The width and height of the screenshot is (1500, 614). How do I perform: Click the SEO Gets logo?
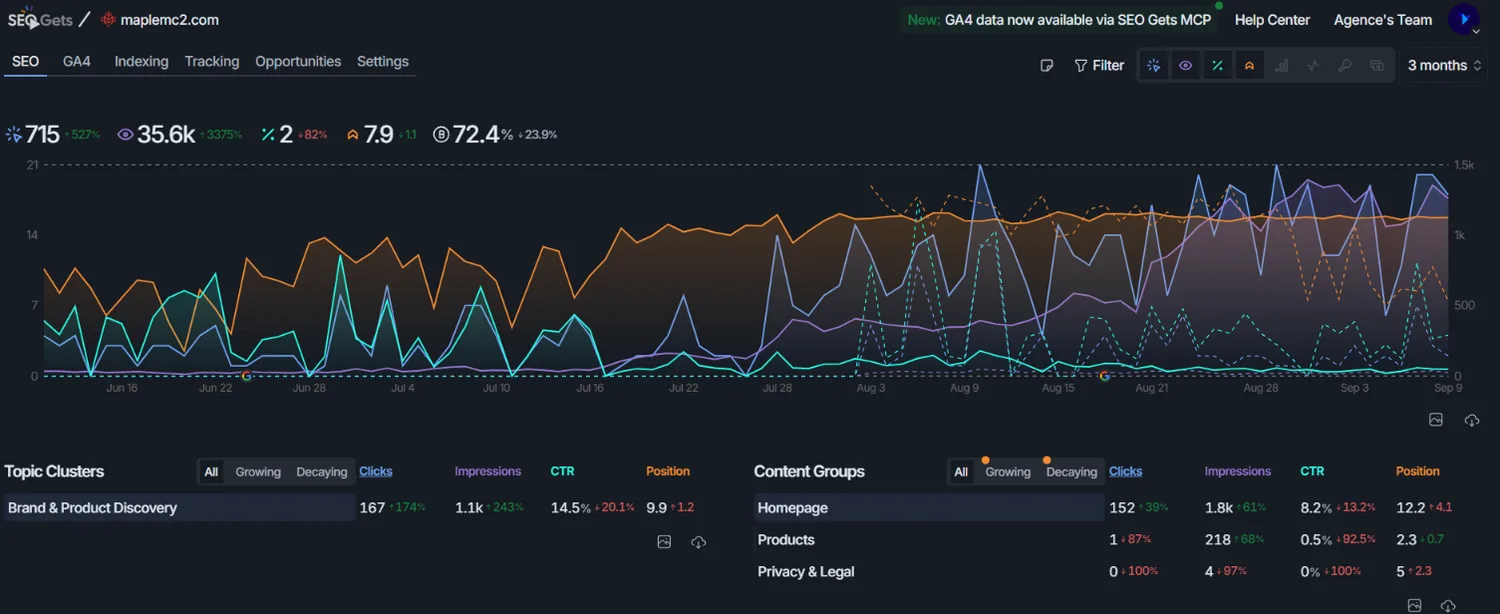(40, 19)
